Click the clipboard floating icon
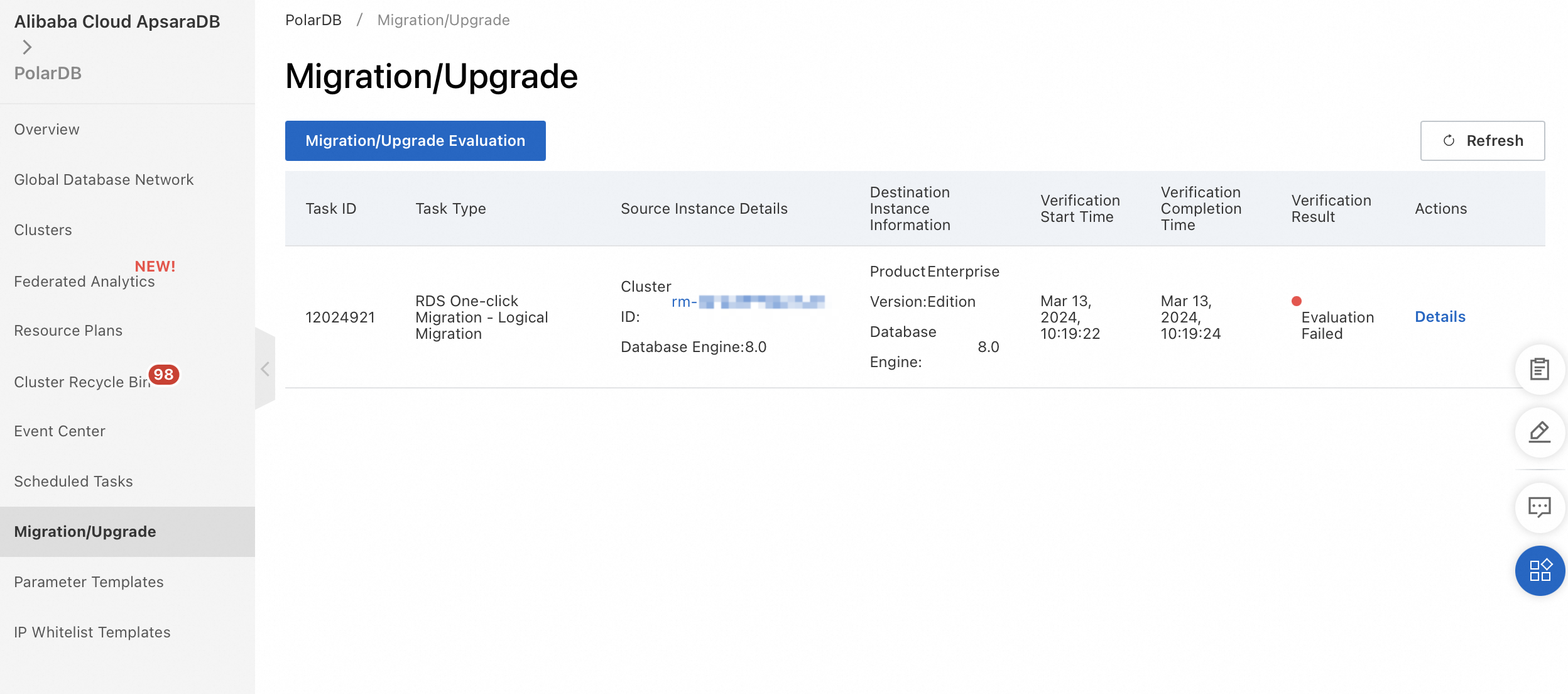The height and width of the screenshot is (694, 1568). click(x=1539, y=369)
